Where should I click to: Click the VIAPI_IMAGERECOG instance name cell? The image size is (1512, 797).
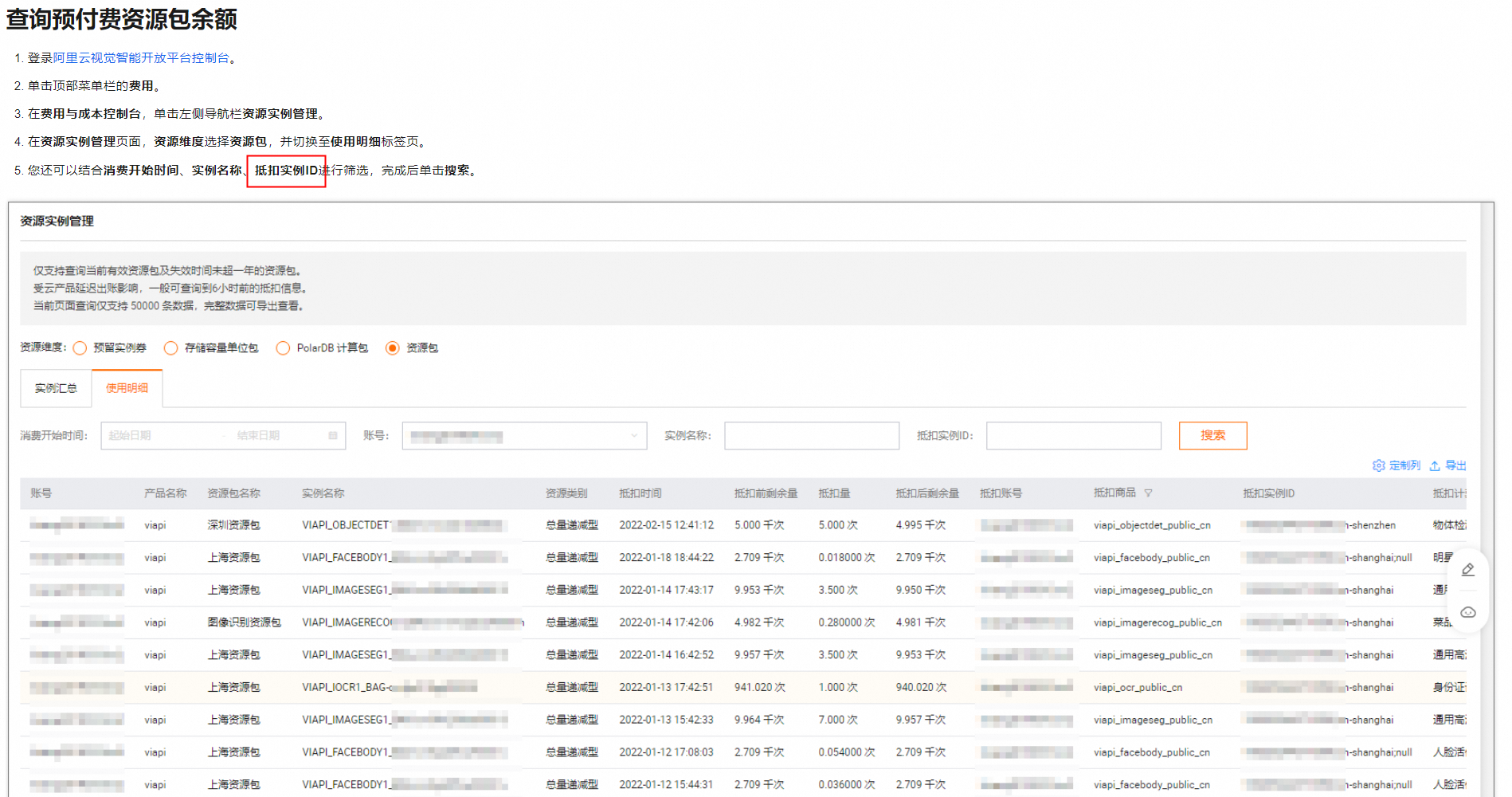pos(413,622)
